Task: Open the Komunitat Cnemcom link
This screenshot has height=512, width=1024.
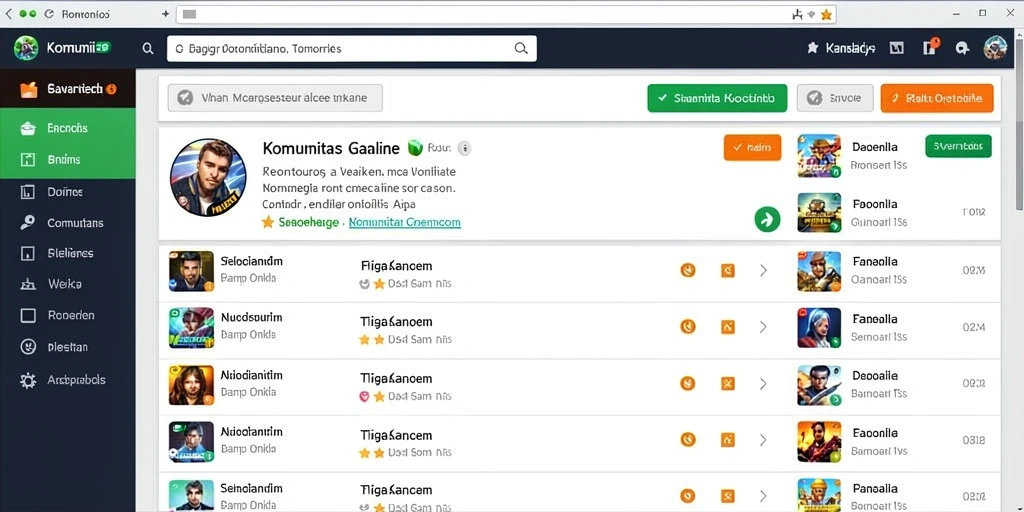Action: click(x=405, y=222)
